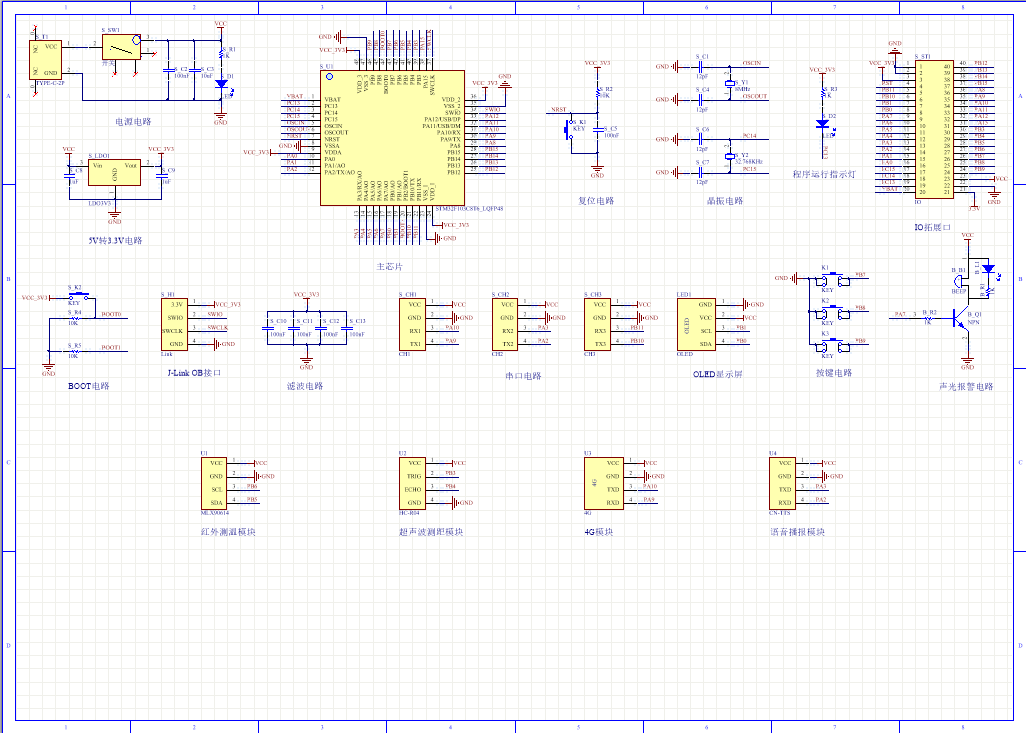The width and height of the screenshot is (1026, 733).
Task: Select the U4 CN-TTS voice module block
Action: tap(783, 483)
